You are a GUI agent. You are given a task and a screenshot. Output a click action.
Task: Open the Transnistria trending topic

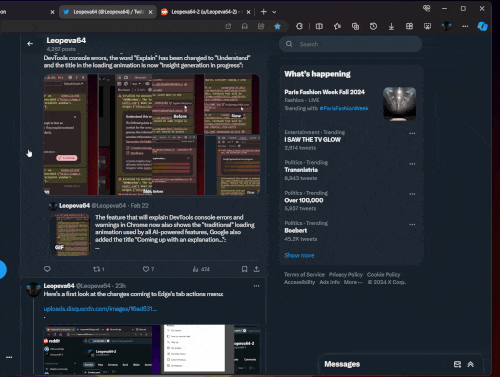click(301, 170)
